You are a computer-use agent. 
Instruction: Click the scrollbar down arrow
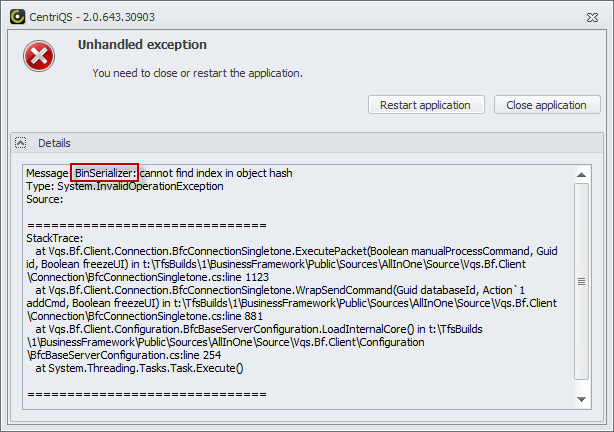click(x=581, y=400)
